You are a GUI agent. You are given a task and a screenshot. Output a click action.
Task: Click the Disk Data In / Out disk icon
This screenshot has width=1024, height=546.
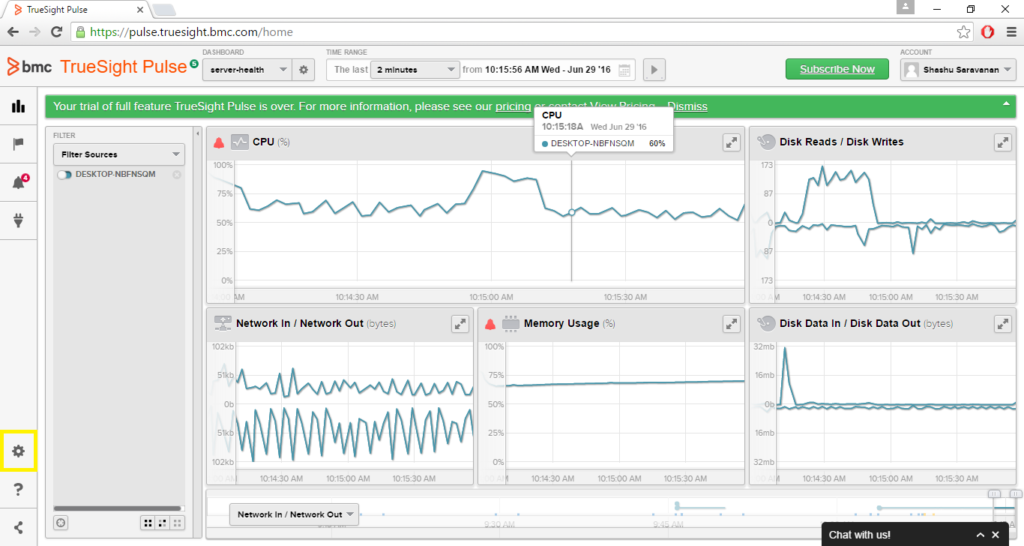click(x=765, y=323)
